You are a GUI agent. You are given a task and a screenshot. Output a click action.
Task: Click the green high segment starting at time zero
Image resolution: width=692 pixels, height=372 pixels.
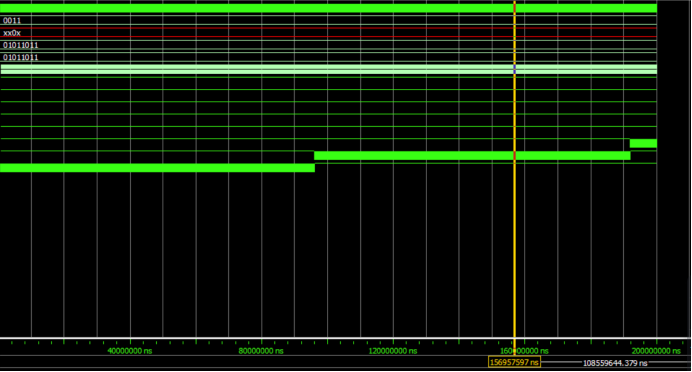tap(157, 168)
